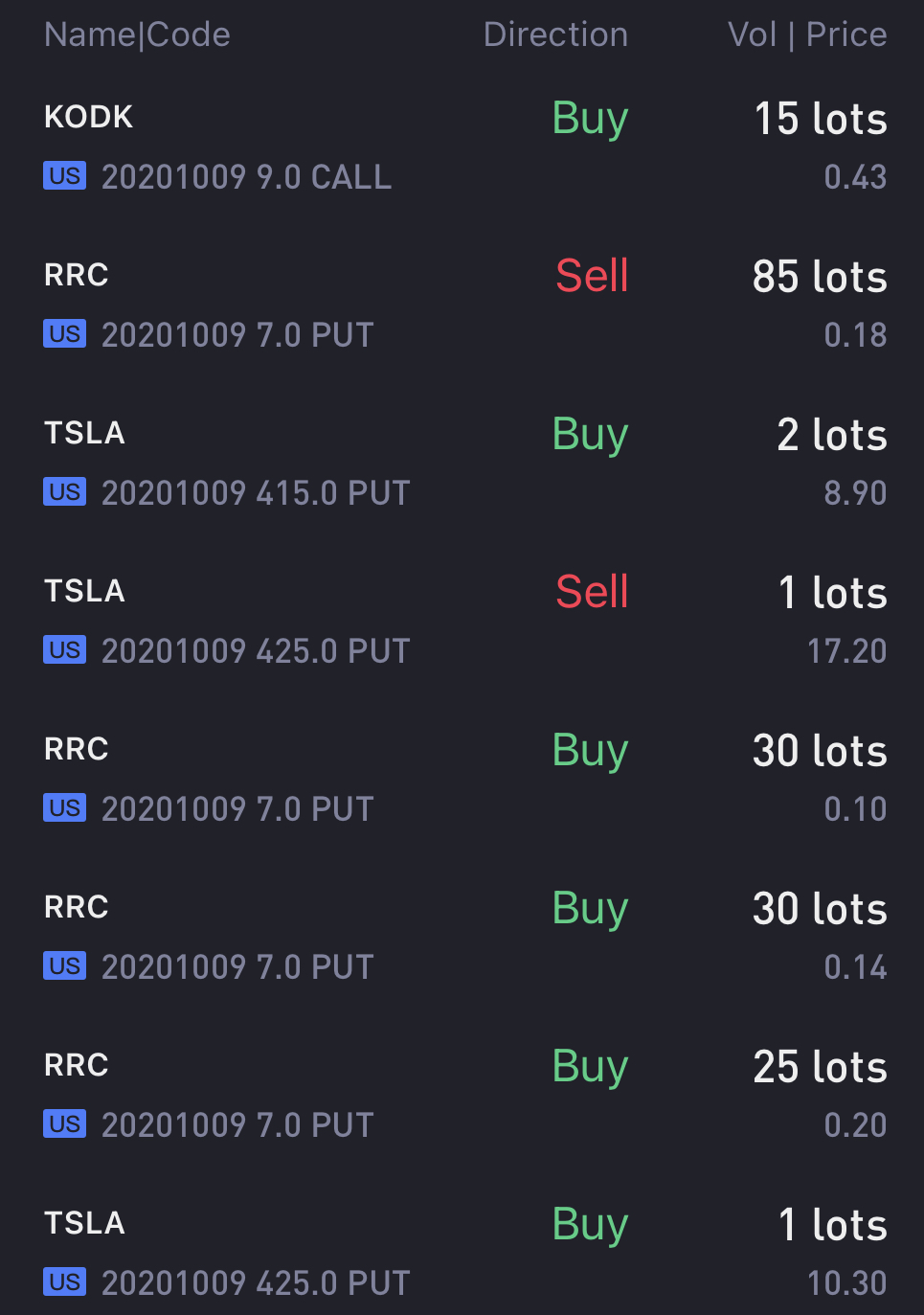Click US badge on RRC 0.10 row
The width and height of the screenshot is (924, 1315).
point(64,808)
